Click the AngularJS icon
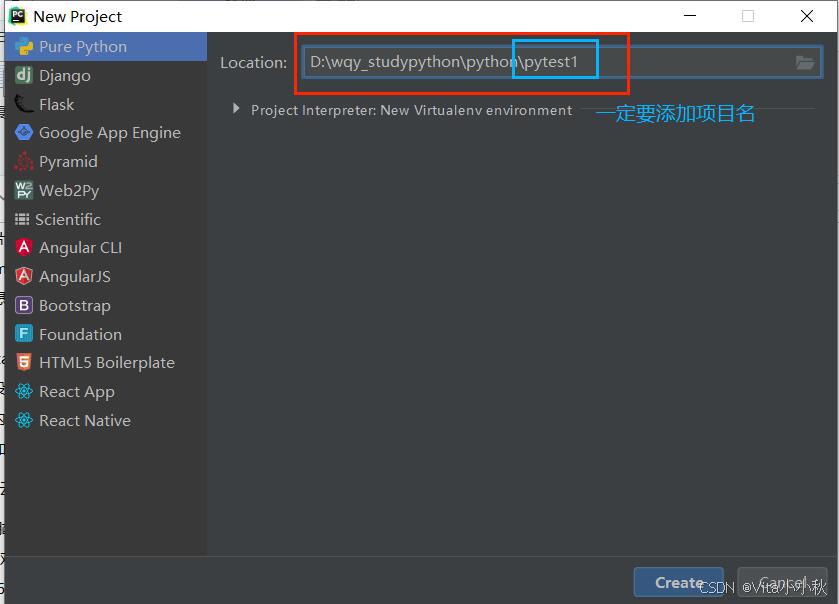 pos(24,276)
